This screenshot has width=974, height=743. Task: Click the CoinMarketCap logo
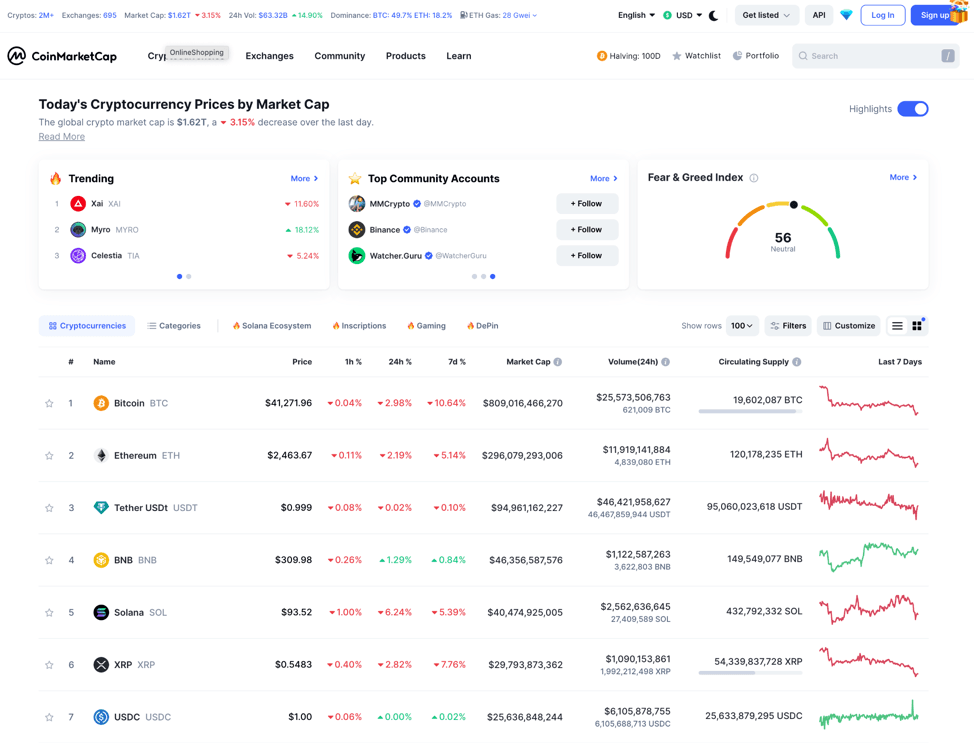click(x=62, y=56)
